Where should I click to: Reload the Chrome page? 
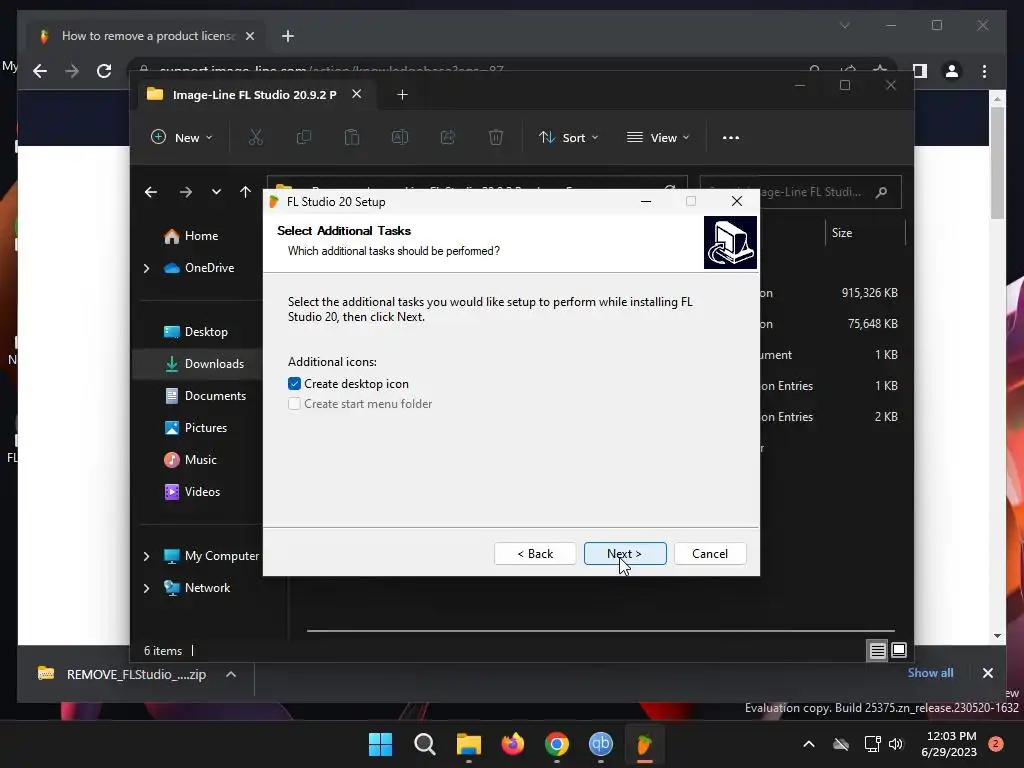[x=104, y=71]
